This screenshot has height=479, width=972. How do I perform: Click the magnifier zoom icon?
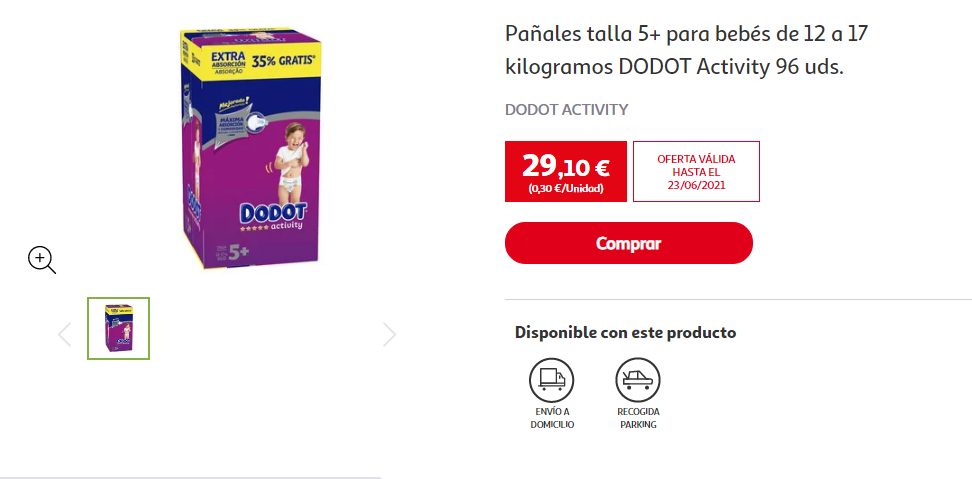[x=42, y=260]
